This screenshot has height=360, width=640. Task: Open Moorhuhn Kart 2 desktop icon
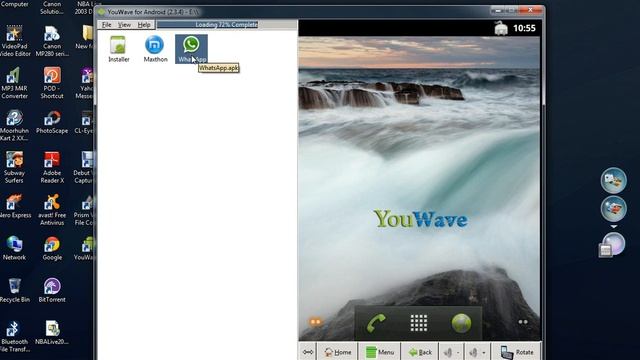click(14, 126)
